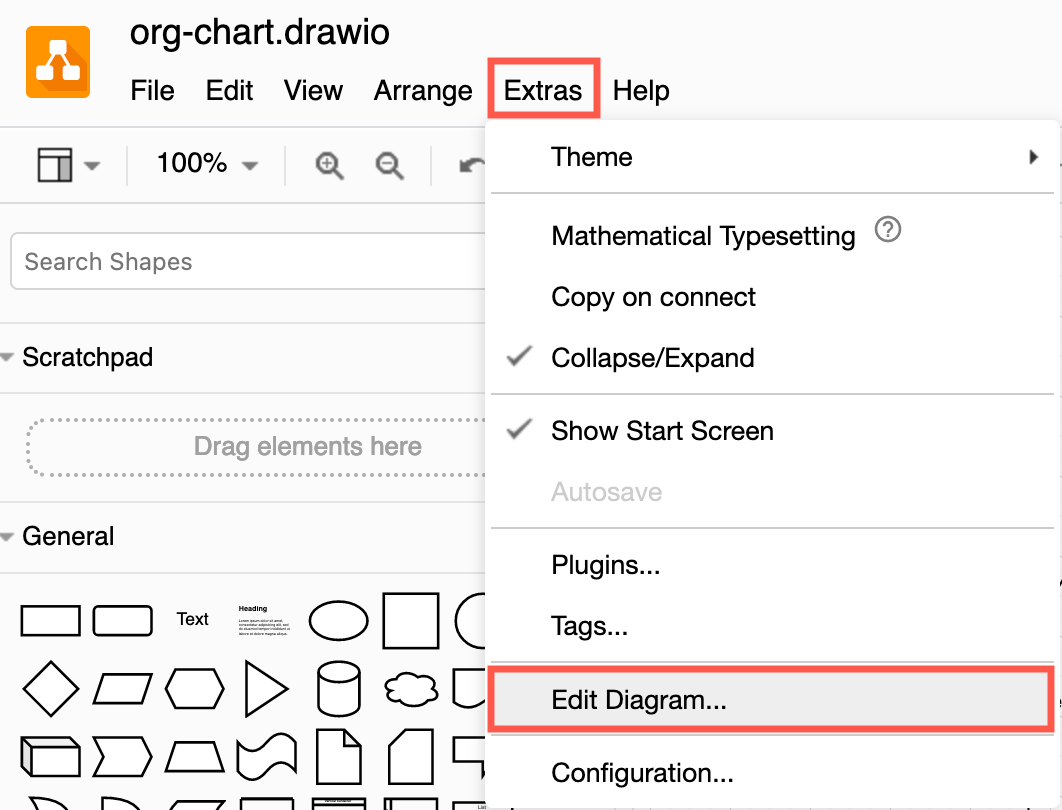Click the draw.io logo
Image resolution: width=1062 pixels, height=810 pixels.
coord(57,61)
